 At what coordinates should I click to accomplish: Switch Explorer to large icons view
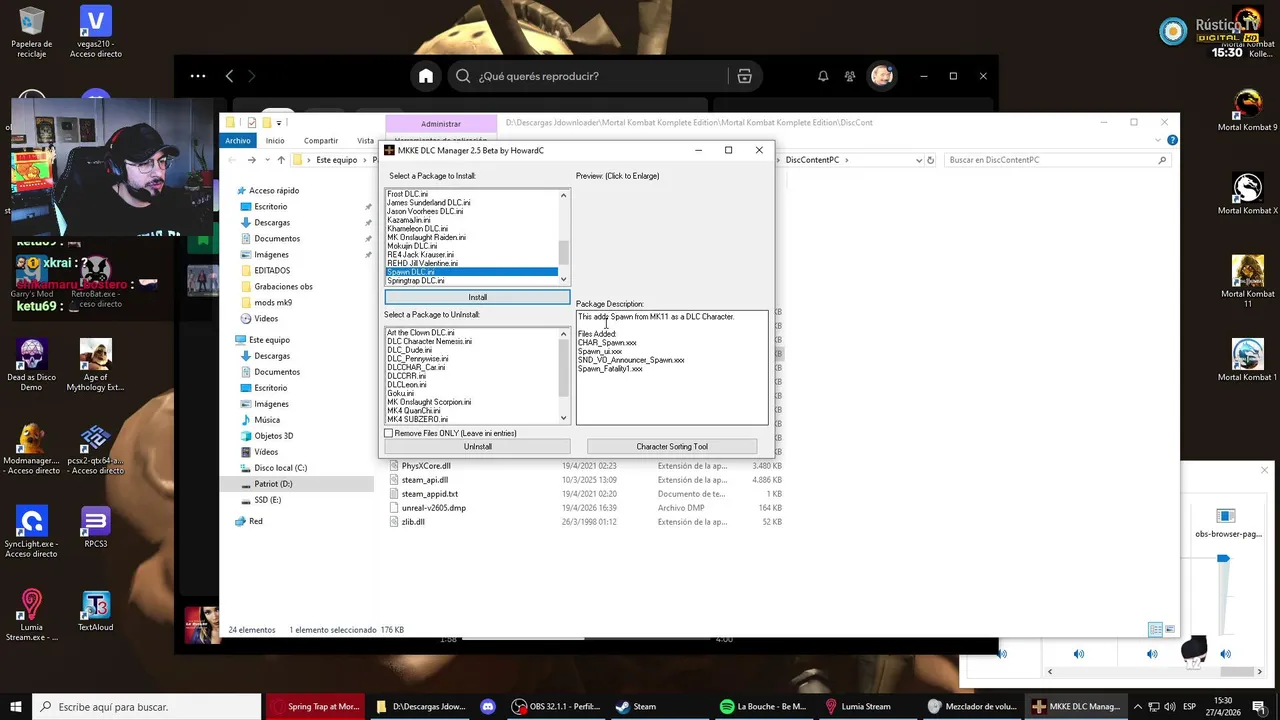click(1170, 630)
